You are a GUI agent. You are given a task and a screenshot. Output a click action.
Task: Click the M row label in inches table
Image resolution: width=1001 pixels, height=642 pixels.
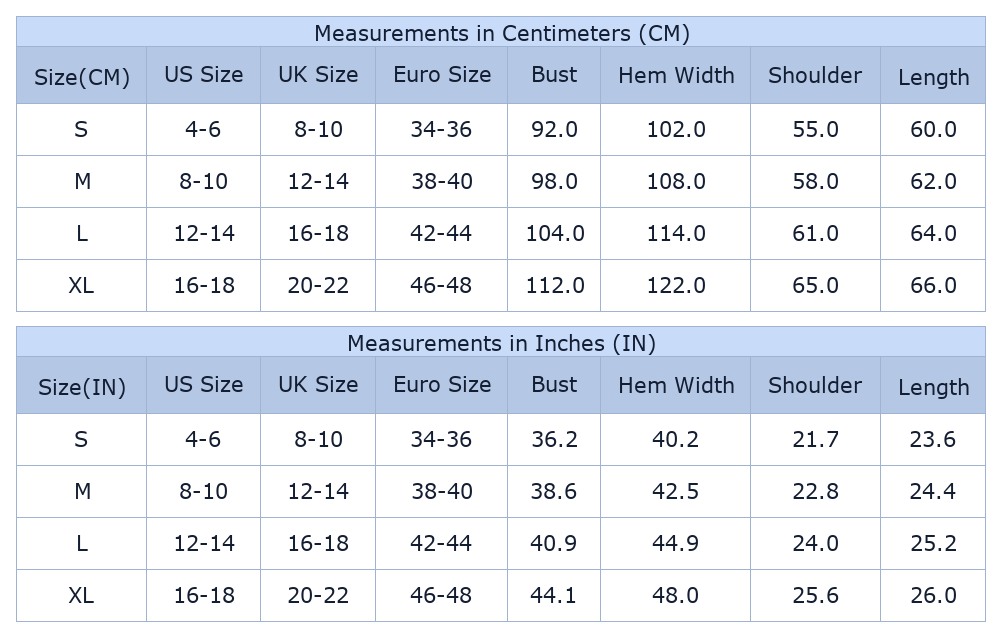tap(82, 491)
